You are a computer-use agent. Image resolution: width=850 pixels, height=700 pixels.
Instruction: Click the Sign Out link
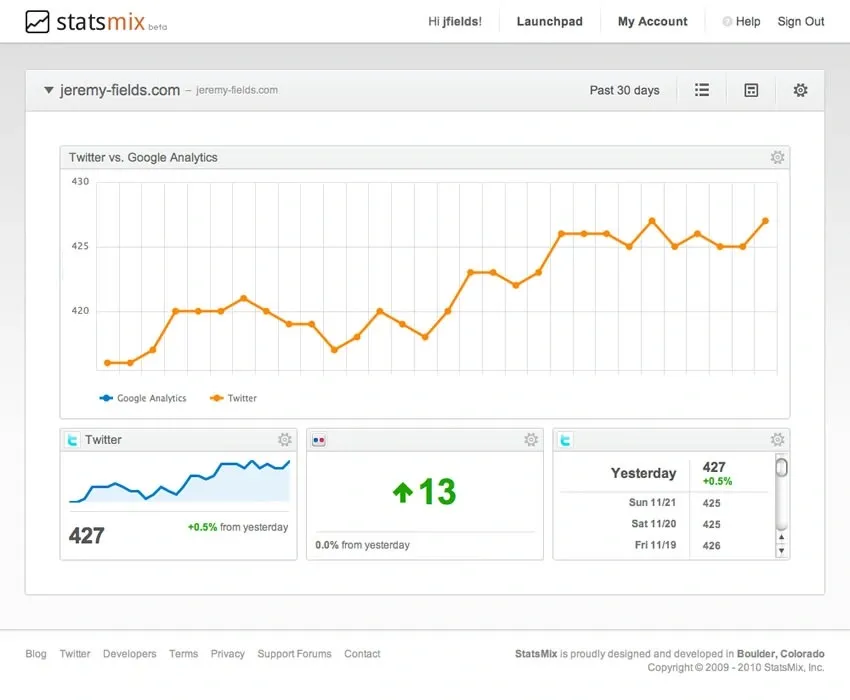[x=801, y=21]
